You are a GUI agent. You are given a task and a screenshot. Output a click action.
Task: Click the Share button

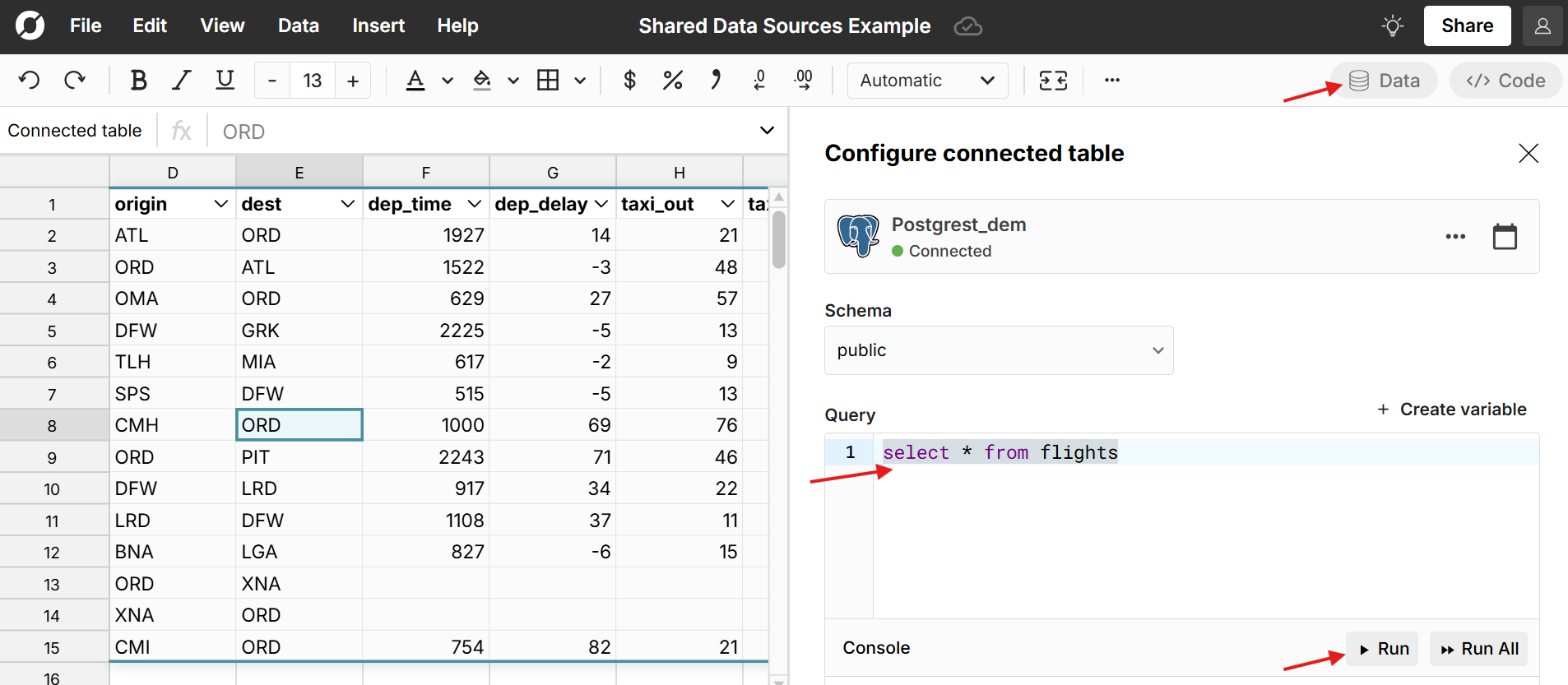point(1466,26)
